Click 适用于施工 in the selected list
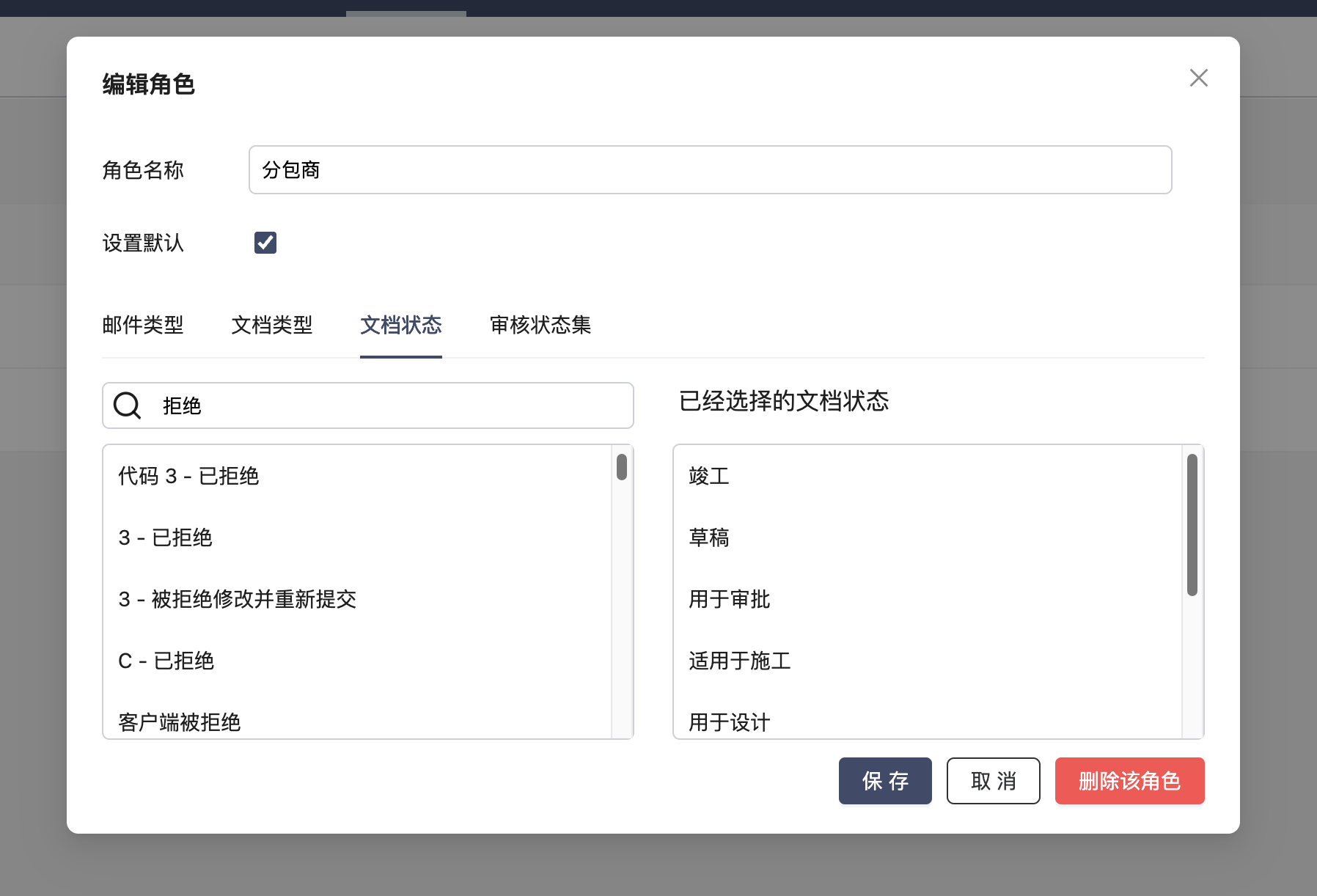This screenshot has height=896, width=1317. [x=739, y=661]
